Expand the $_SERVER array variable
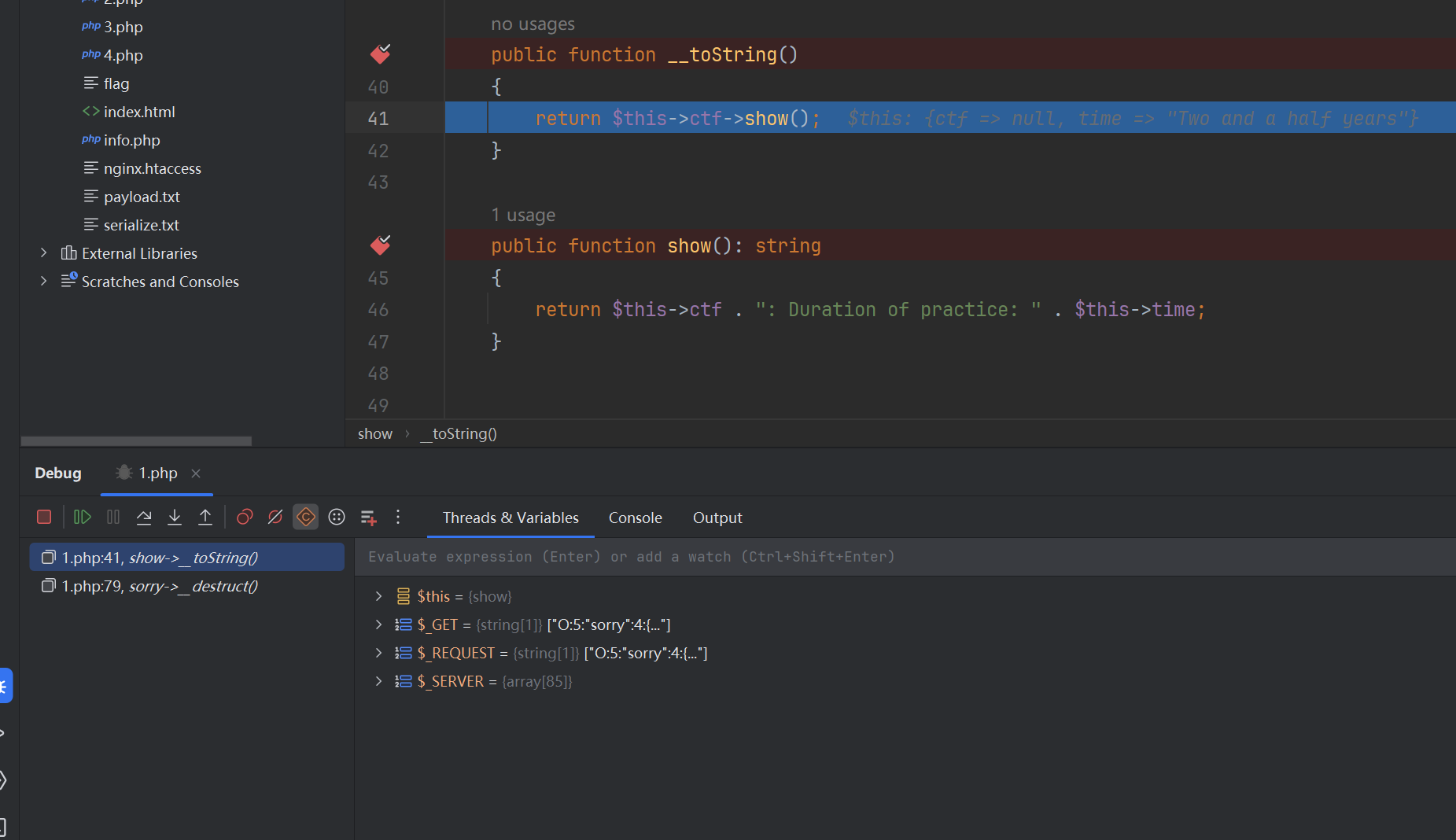This screenshot has height=840, width=1456. pos(378,681)
